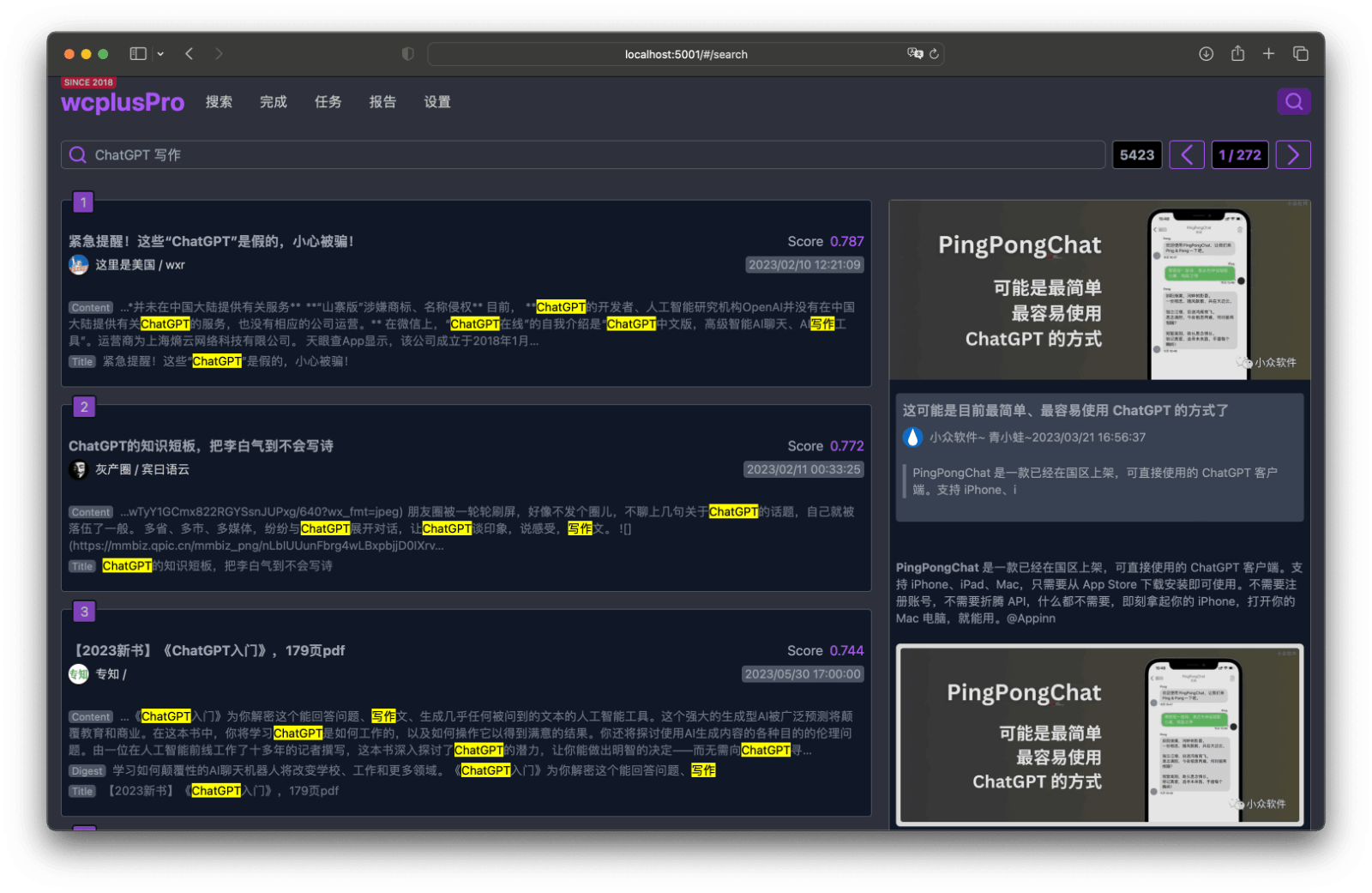Click the PingPongChat preview image
Image resolution: width=1372 pixels, height=893 pixels.
(1100, 290)
